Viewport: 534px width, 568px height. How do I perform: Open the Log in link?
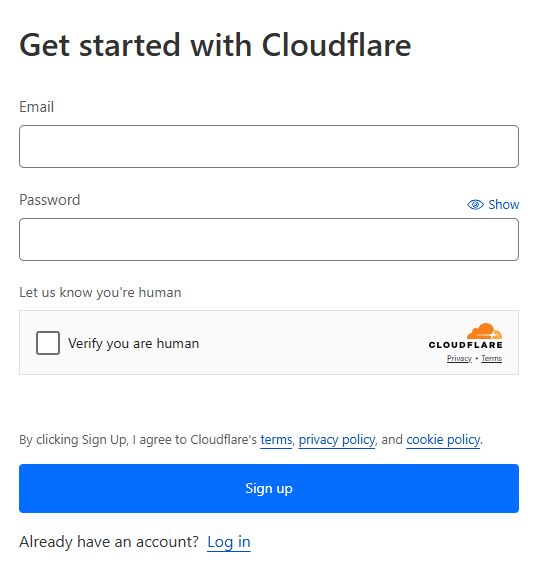229,542
